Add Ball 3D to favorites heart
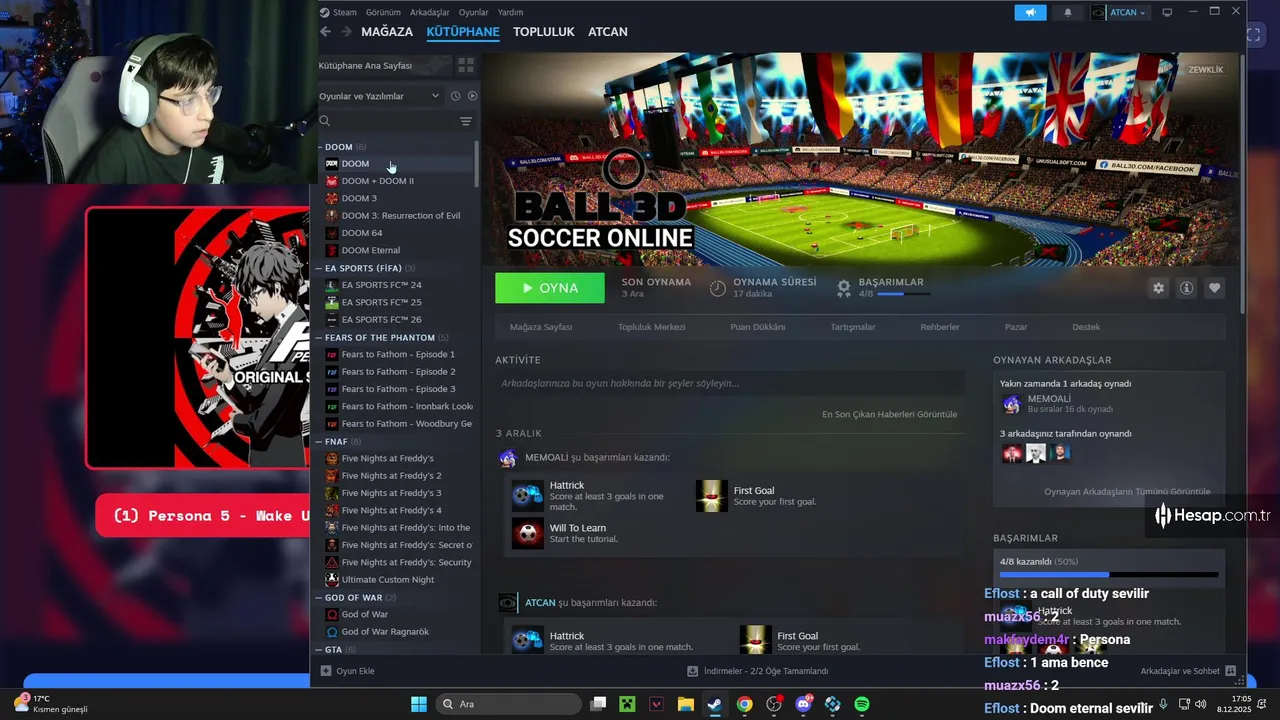The width and height of the screenshot is (1280, 720). [x=1214, y=288]
